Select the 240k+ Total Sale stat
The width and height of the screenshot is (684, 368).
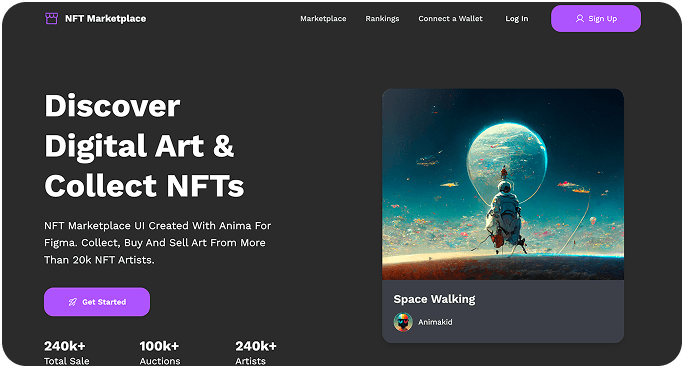[67, 353]
